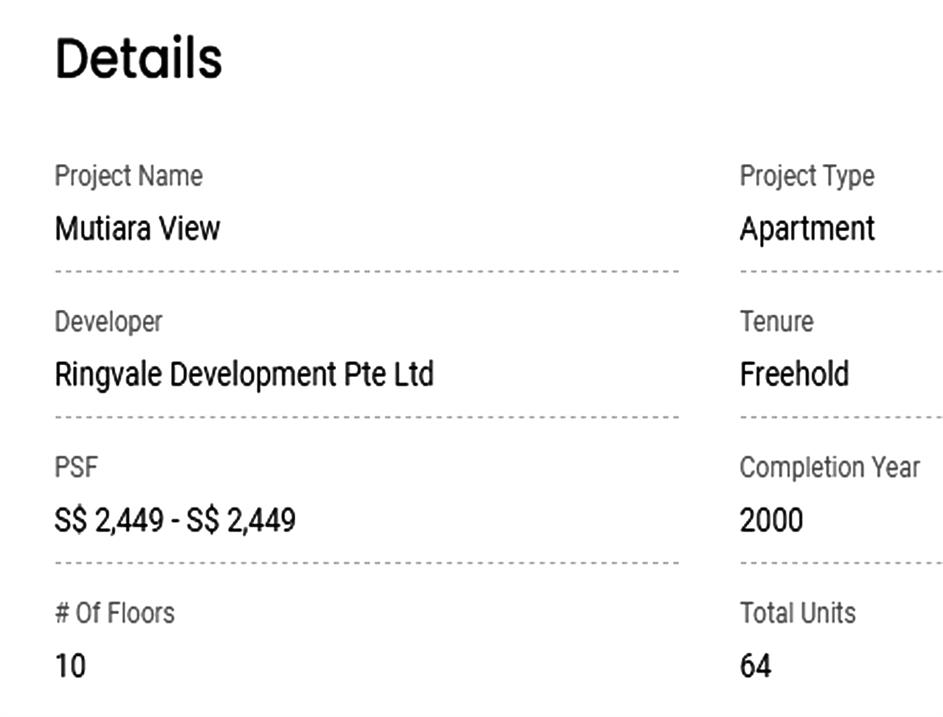Select the S$ 2,449 - S$ 2,449 price range
Image resolution: width=943 pixels, height=717 pixels.
[x=175, y=520]
